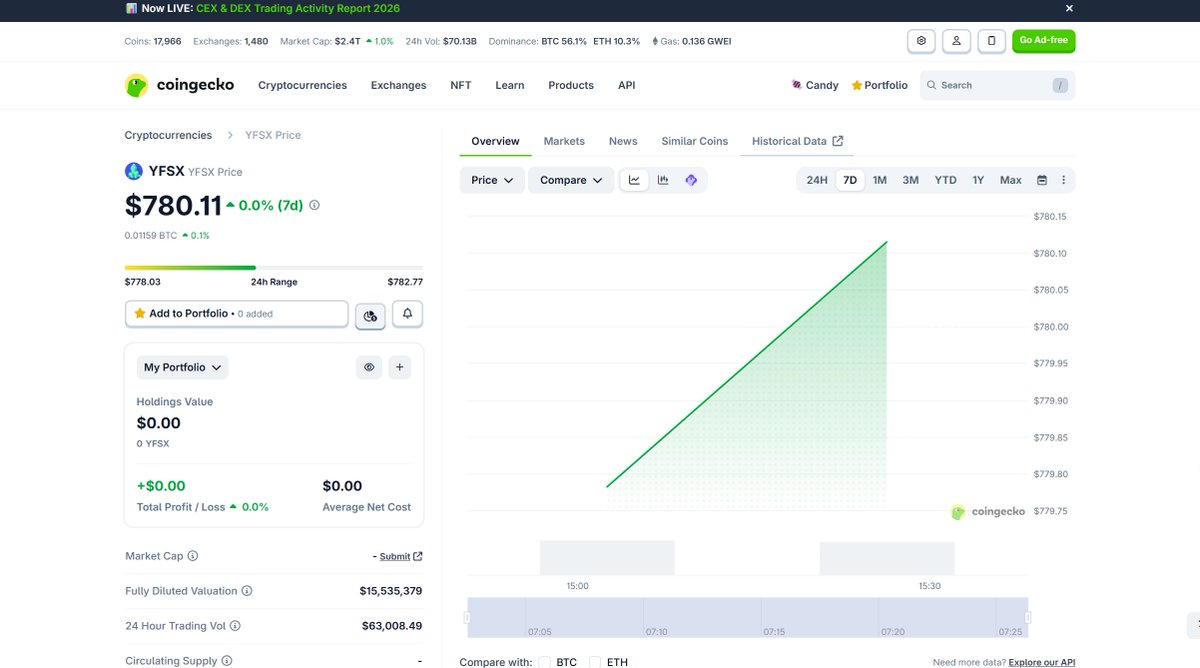The width and height of the screenshot is (1200, 668).
Task: Select the line chart view icon
Action: [x=634, y=180]
